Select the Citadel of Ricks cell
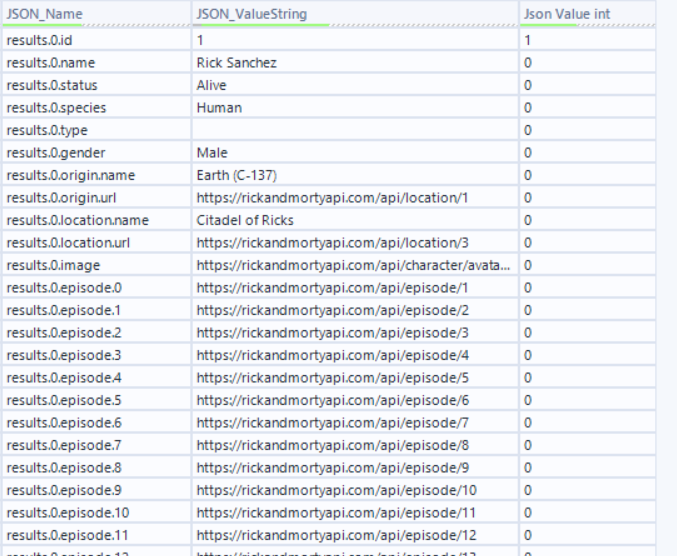 [x=355, y=220]
